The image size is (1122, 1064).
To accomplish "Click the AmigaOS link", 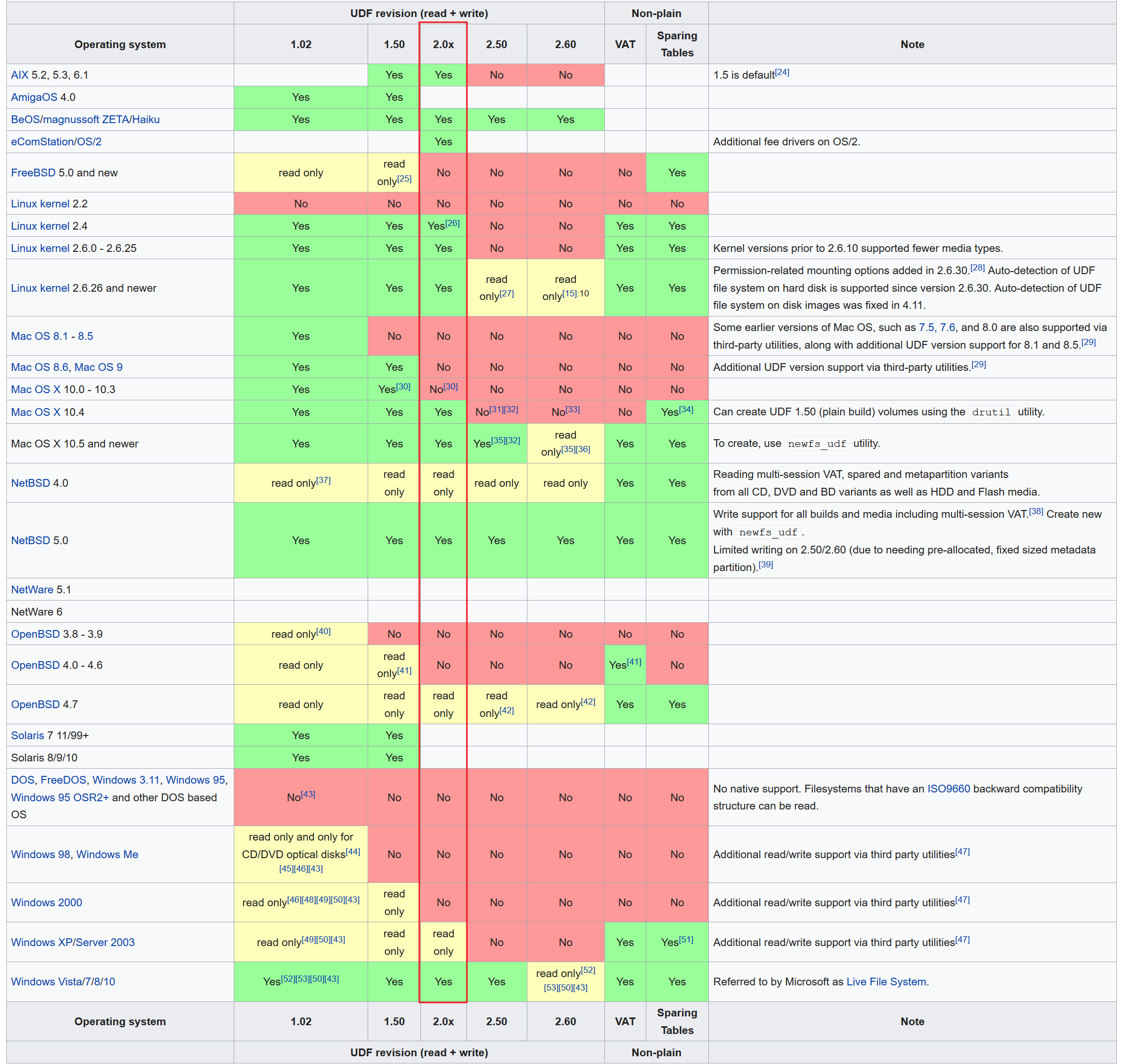I will click(34, 97).
